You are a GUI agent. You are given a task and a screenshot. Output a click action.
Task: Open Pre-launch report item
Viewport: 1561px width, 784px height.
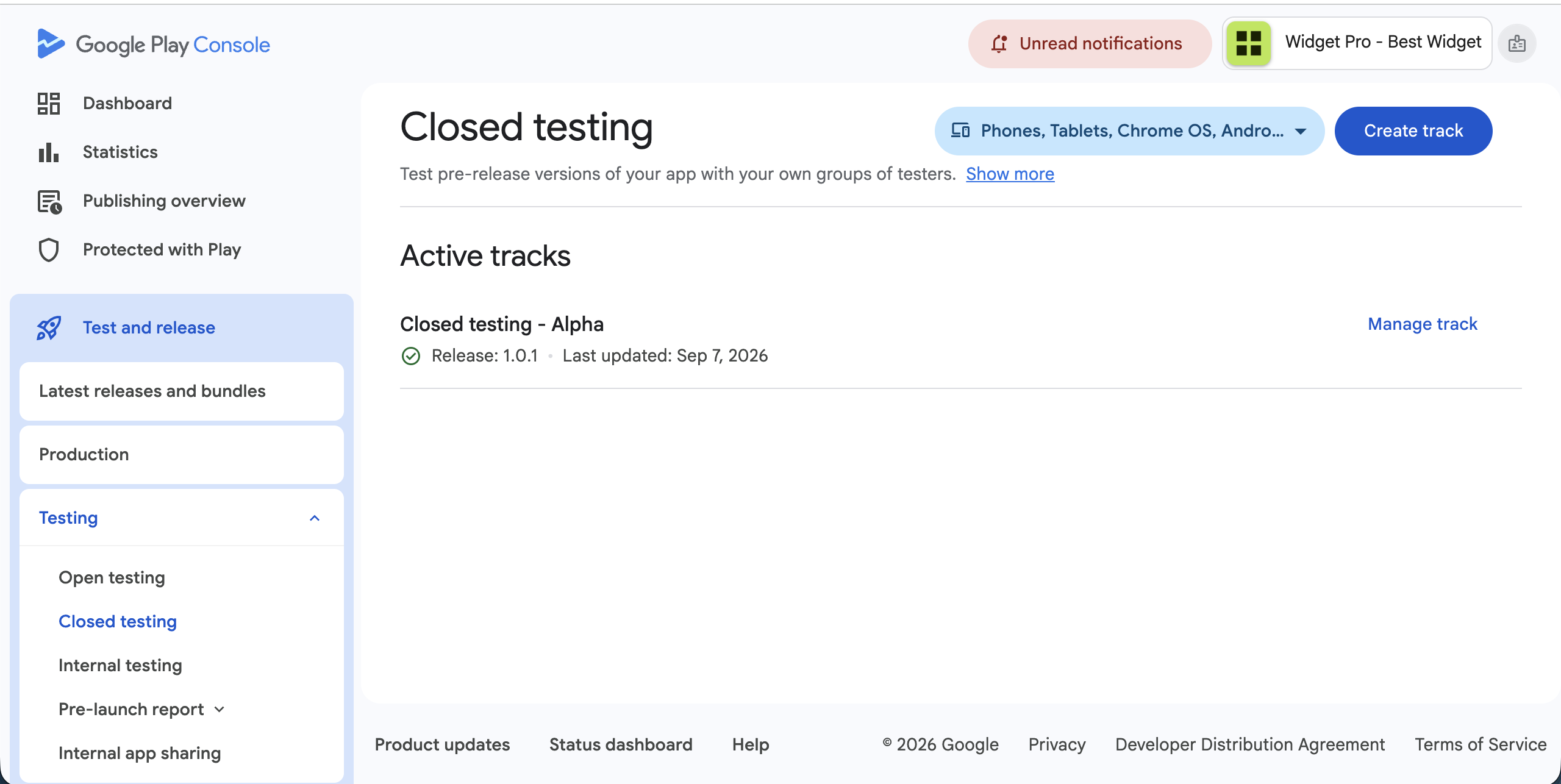pyautogui.click(x=131, y=710)
